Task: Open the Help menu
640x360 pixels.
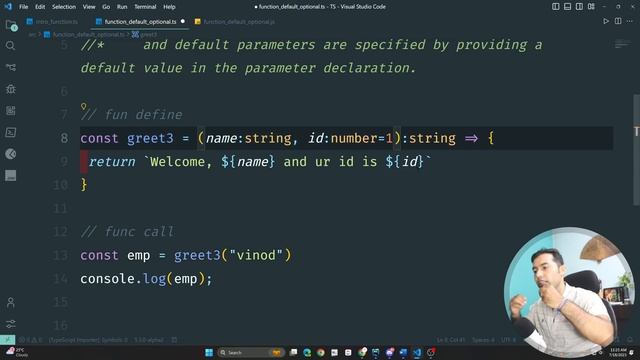Action: click(x=169, y=7)
